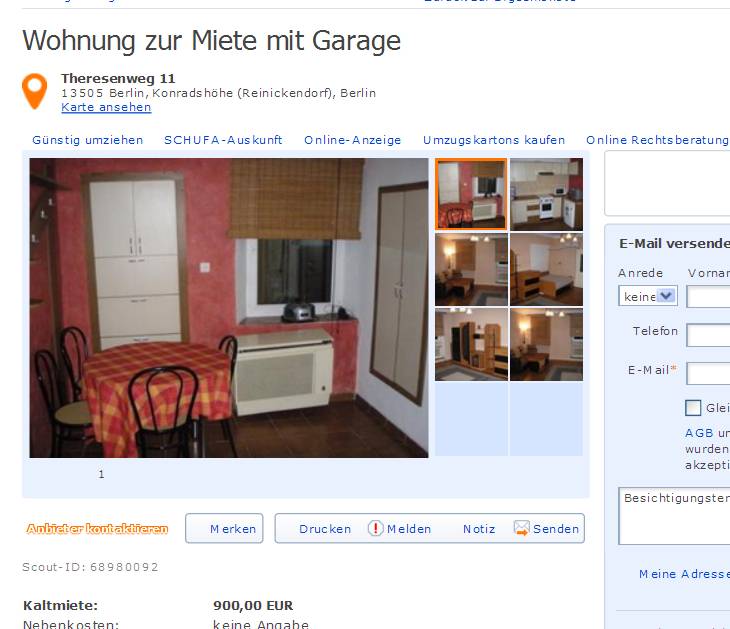
Task: Click the red exclamation Melden icon
Action: coord(375,528)
